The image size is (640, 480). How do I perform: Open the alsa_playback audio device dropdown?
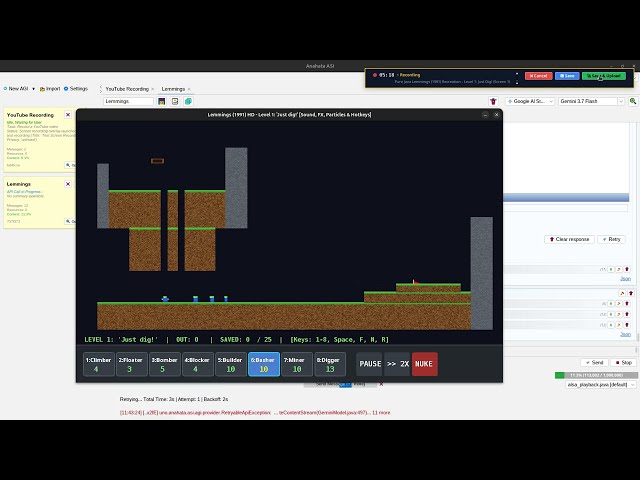coord(601,384)
